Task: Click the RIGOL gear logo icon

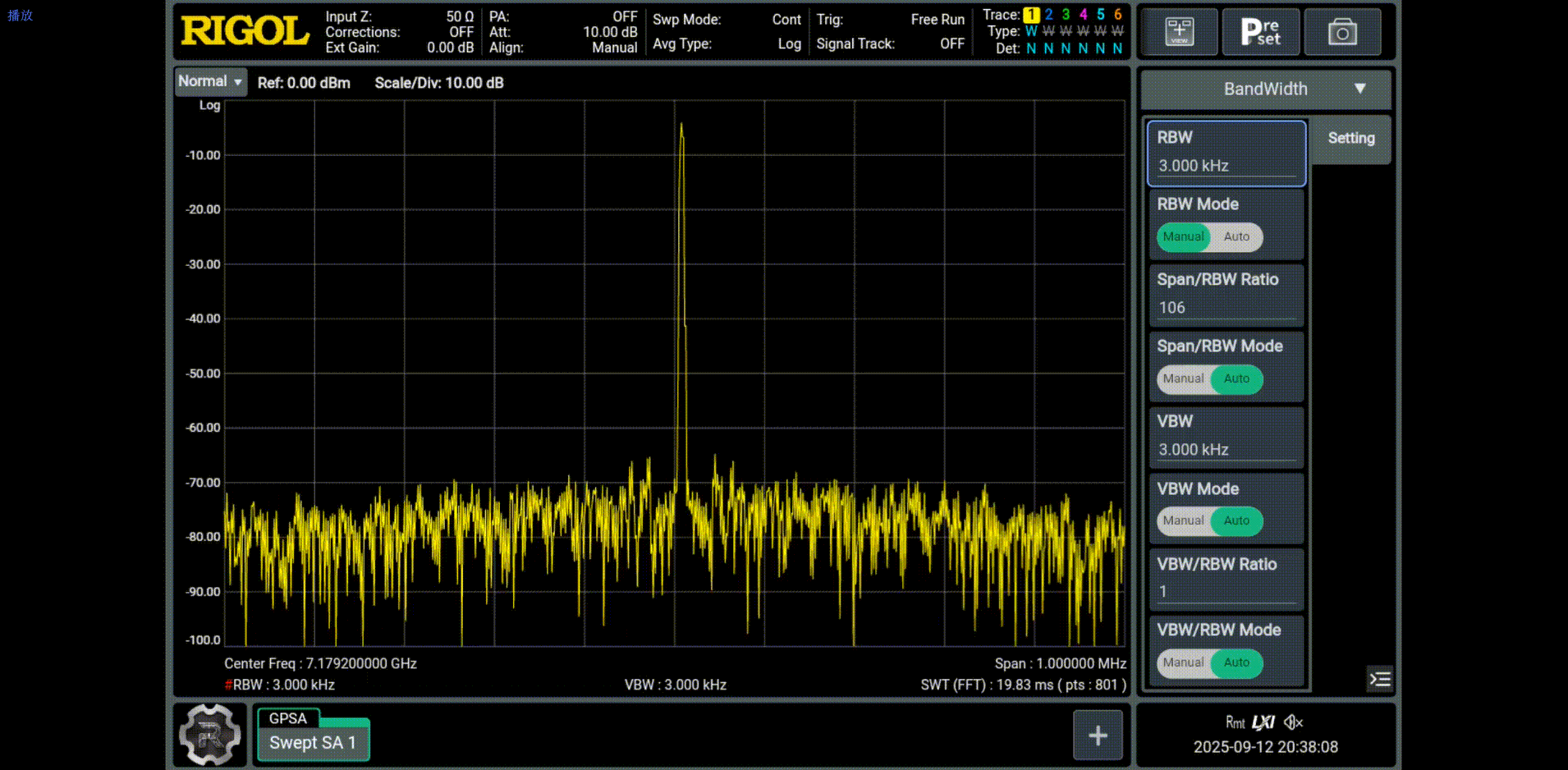Action: pyautogui.click(x=210, y=735)
